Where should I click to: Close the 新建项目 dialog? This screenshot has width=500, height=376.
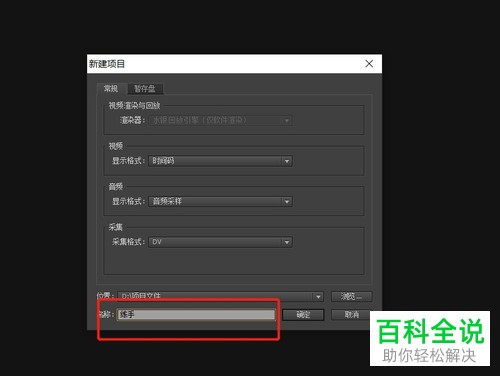pyautogui.click(x=369, y=64)
